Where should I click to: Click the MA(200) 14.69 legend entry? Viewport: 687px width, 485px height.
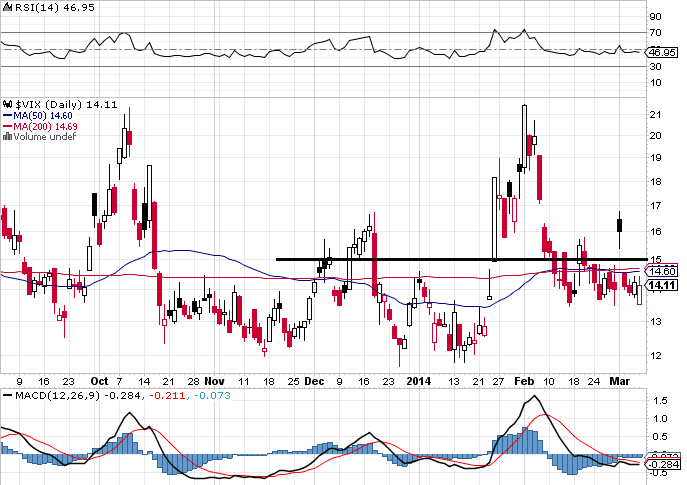40,127
